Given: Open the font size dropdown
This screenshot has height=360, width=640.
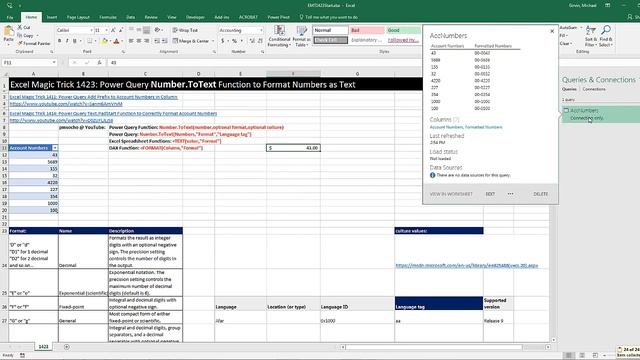Looking at the screenshot, I should click(107, 30).
